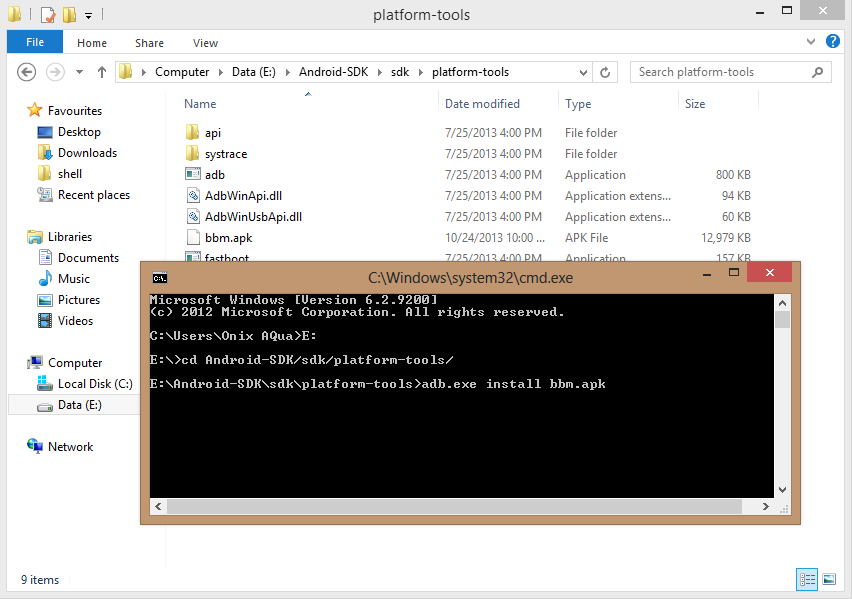The image size is (852, 599).
Task: Click the Refresh button in address bar
Action: click(605, 72)
